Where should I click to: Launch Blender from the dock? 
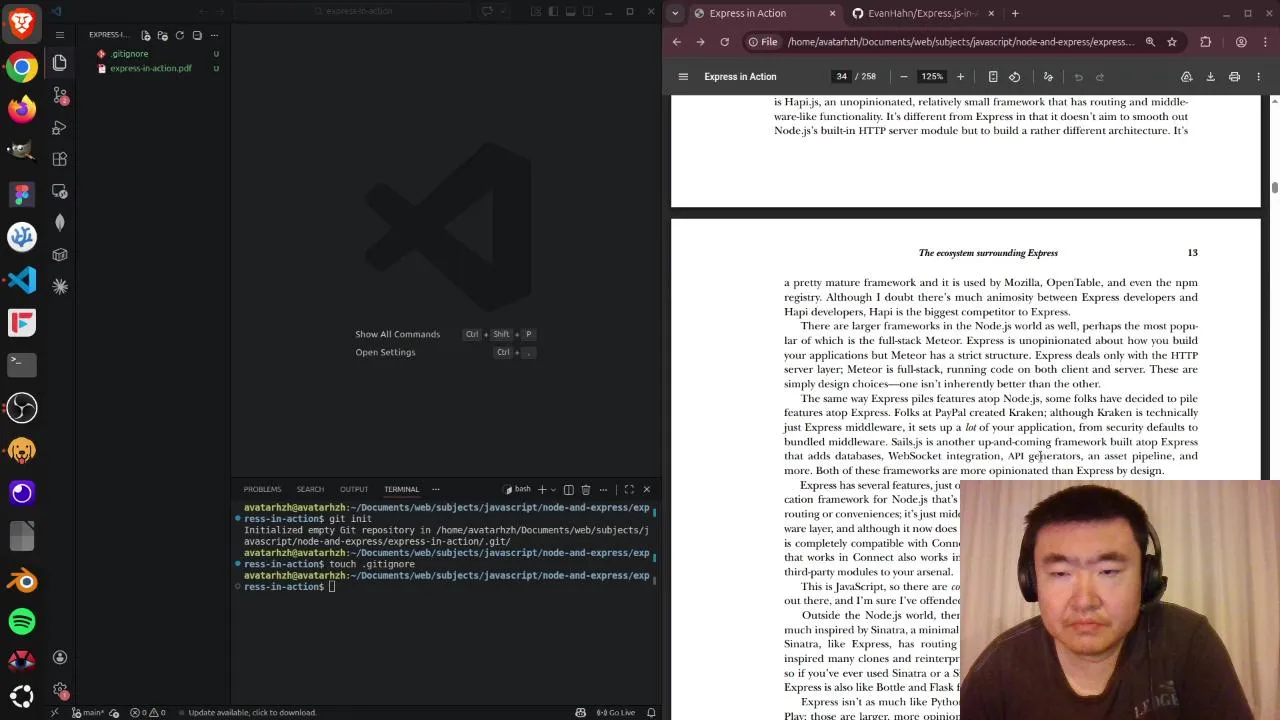(x=22, y=580)
